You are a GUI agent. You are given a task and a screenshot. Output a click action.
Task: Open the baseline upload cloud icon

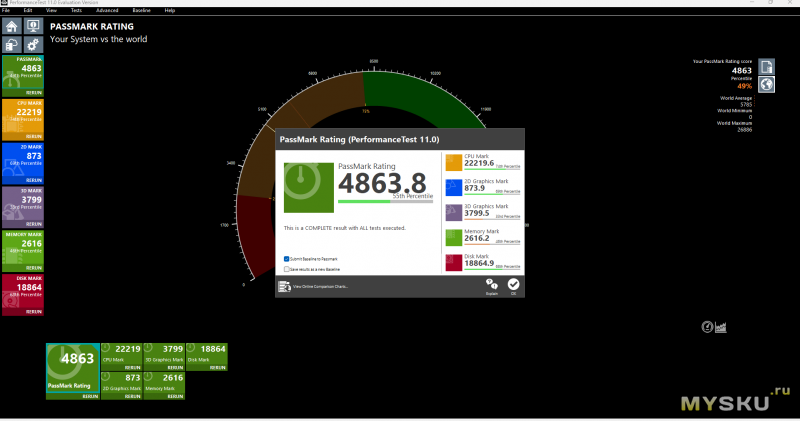click(11, 45)
